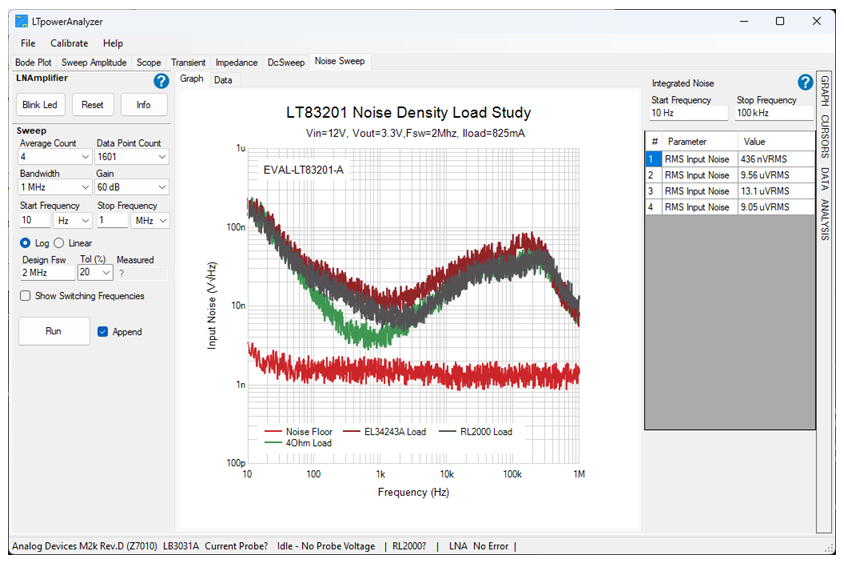Image resolution: width=844 pixels, height=569 pixels.
Task: Open the ANALYSIS vertical side tab
Action: 824,220
